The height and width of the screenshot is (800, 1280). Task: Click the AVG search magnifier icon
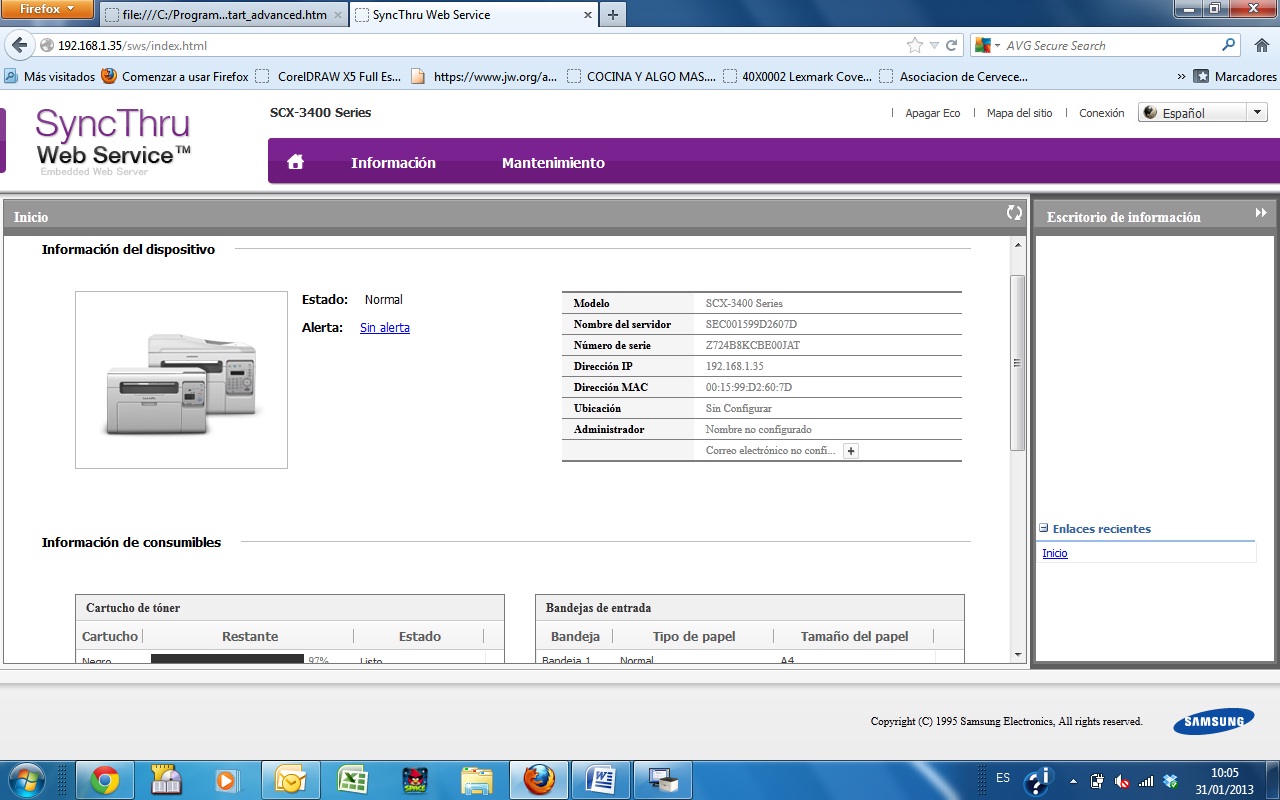1229,45
